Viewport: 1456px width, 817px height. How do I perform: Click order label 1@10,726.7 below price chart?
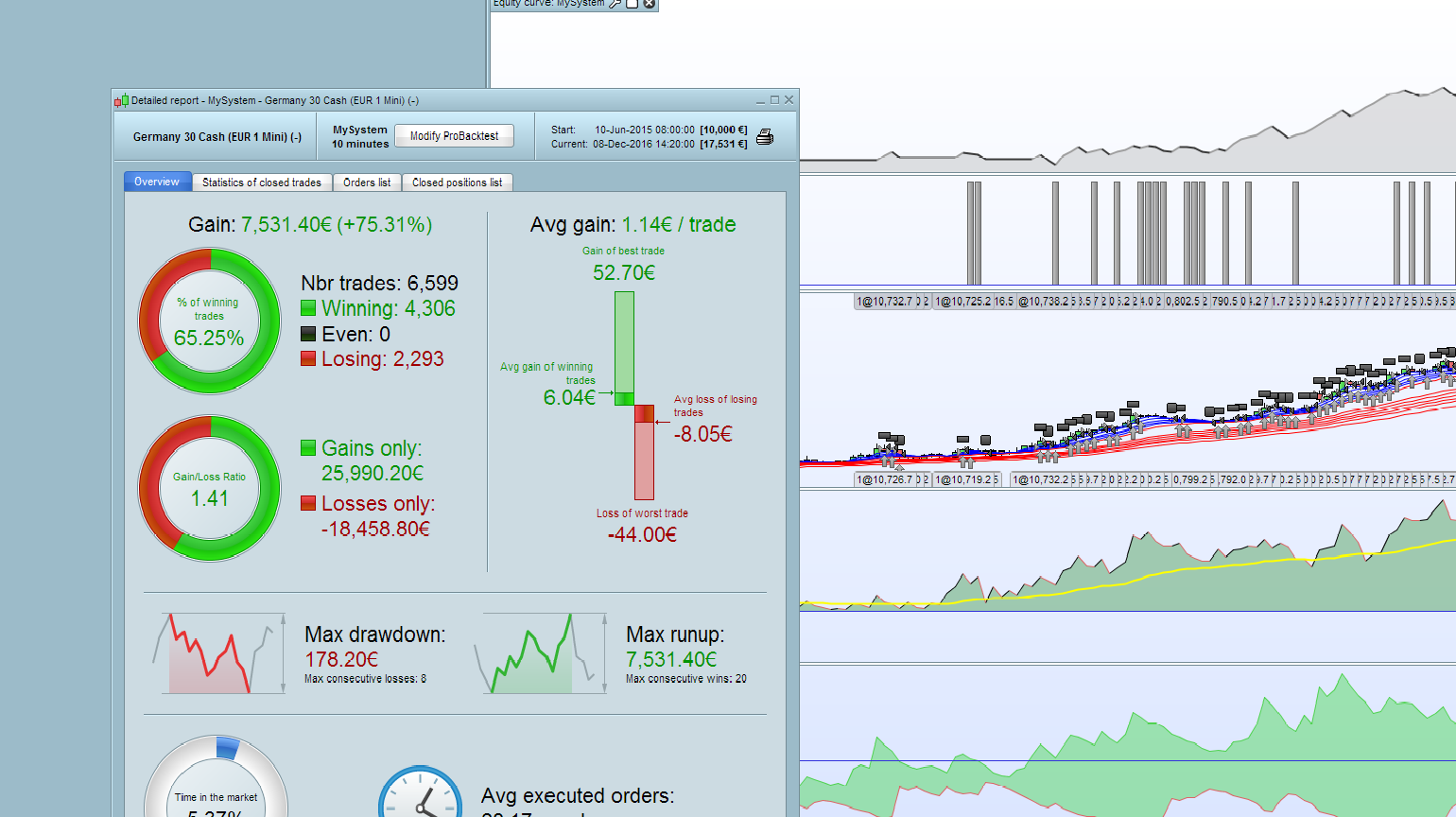(885, 479)
